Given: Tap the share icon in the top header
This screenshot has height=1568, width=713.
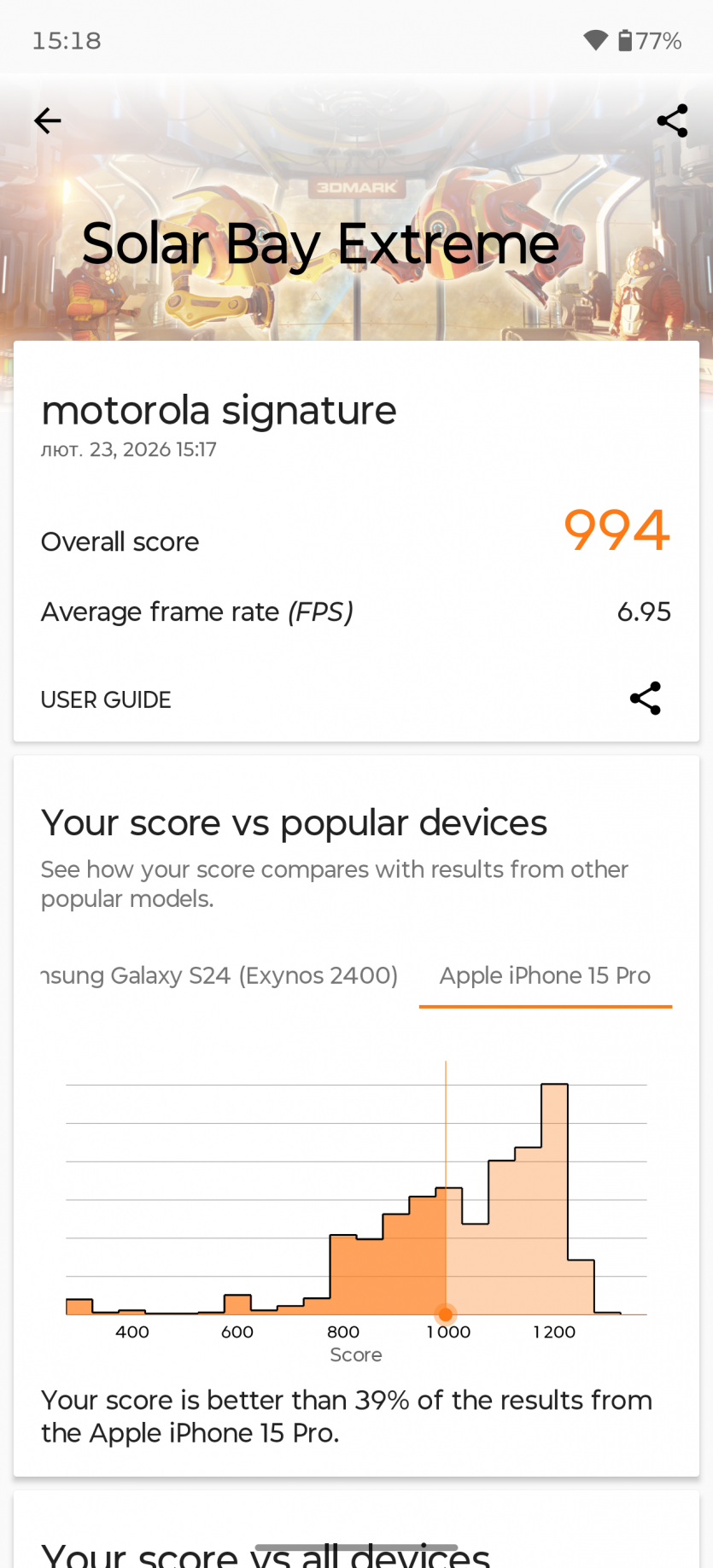Looking at the screenshot, I should [x=672, y=121].
